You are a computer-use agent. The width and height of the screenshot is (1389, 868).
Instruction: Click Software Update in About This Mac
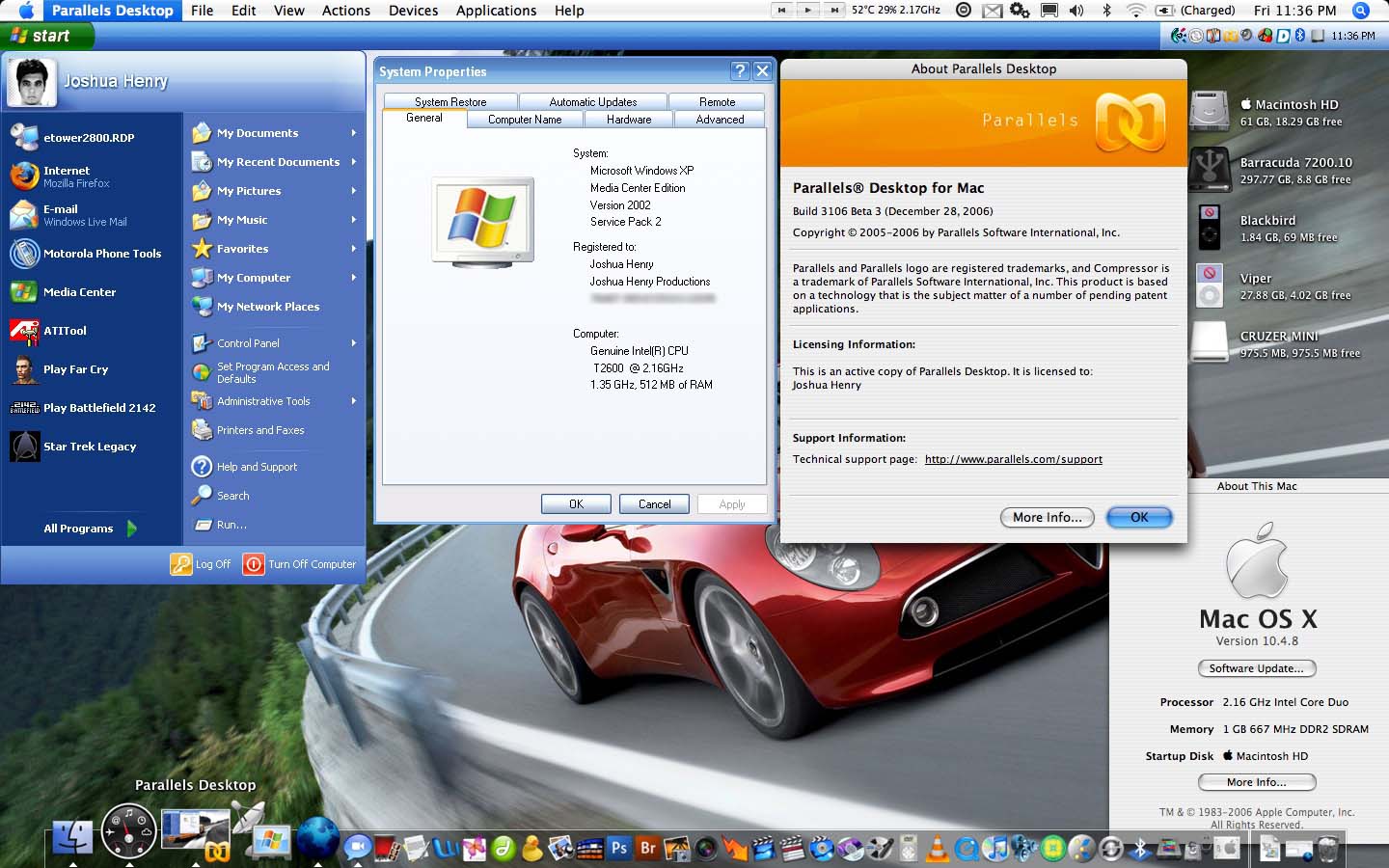point(1256,668)
